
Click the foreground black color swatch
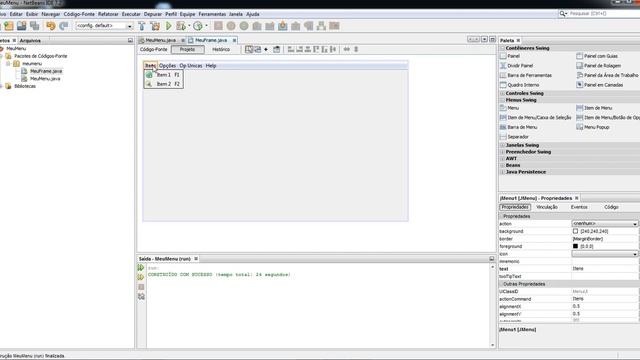pyautogui.click(x=575, y=247)
